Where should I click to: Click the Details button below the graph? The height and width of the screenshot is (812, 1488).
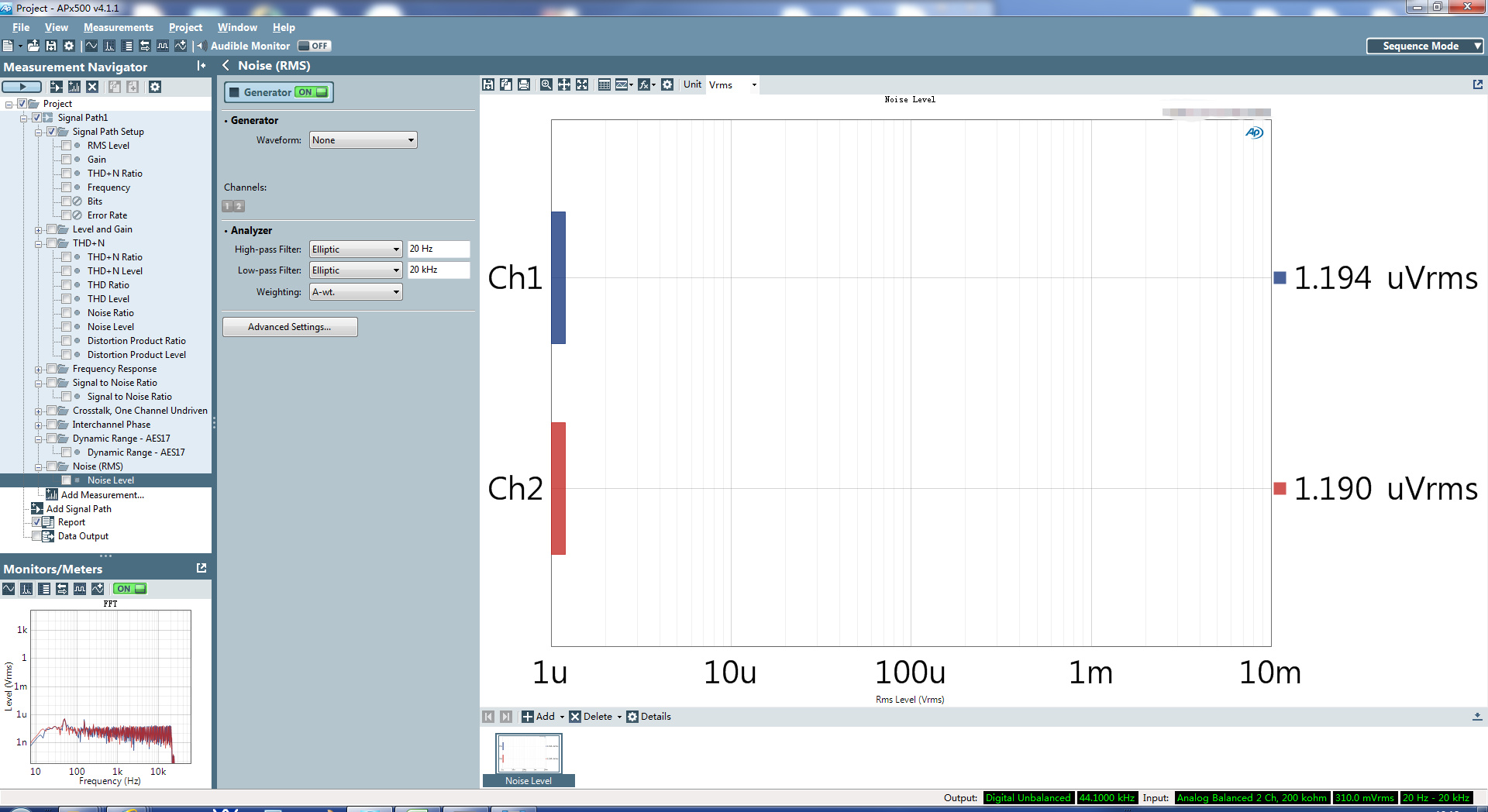(649, 717)
